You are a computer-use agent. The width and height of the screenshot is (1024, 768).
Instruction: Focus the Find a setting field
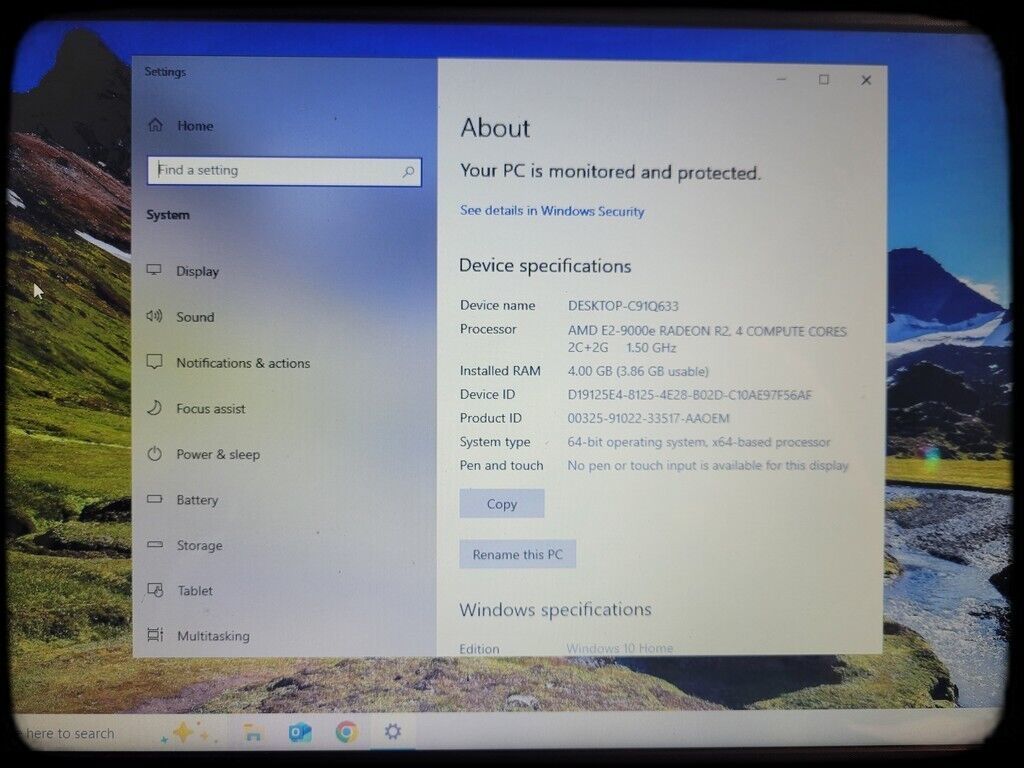click(284, 172)
